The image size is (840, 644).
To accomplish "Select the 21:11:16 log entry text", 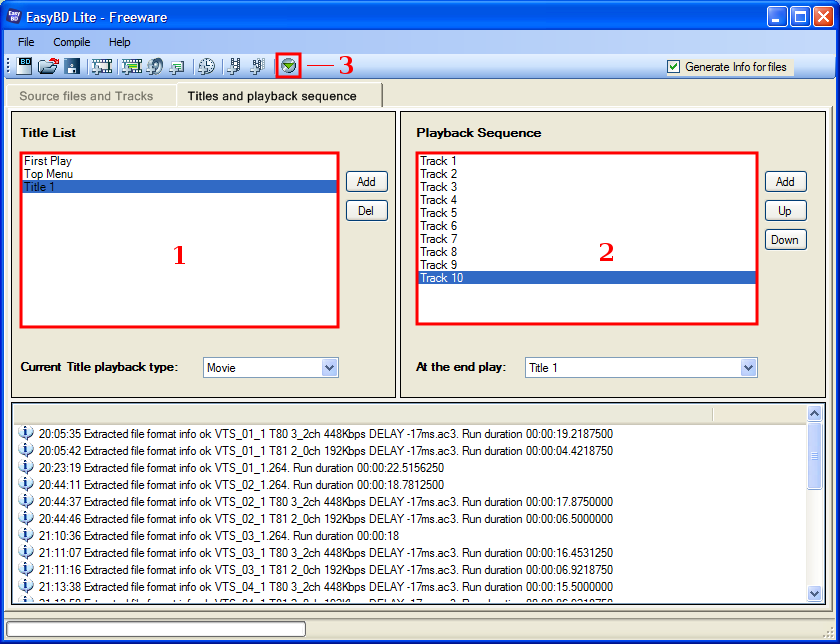I will pyautogui.click(x=326, y=570).
